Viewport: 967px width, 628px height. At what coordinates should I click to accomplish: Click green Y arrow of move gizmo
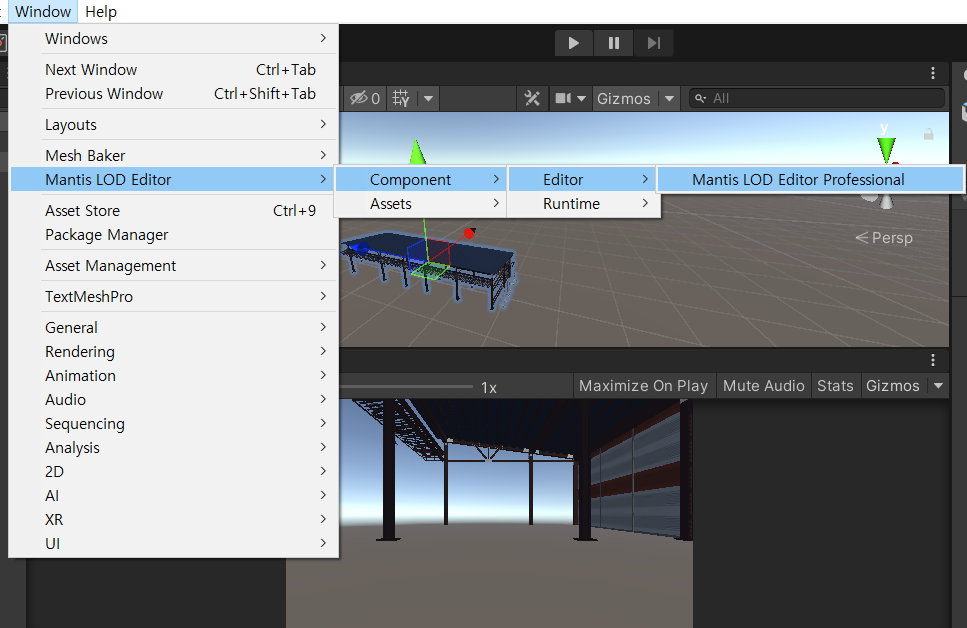click(x=418, y=152)
